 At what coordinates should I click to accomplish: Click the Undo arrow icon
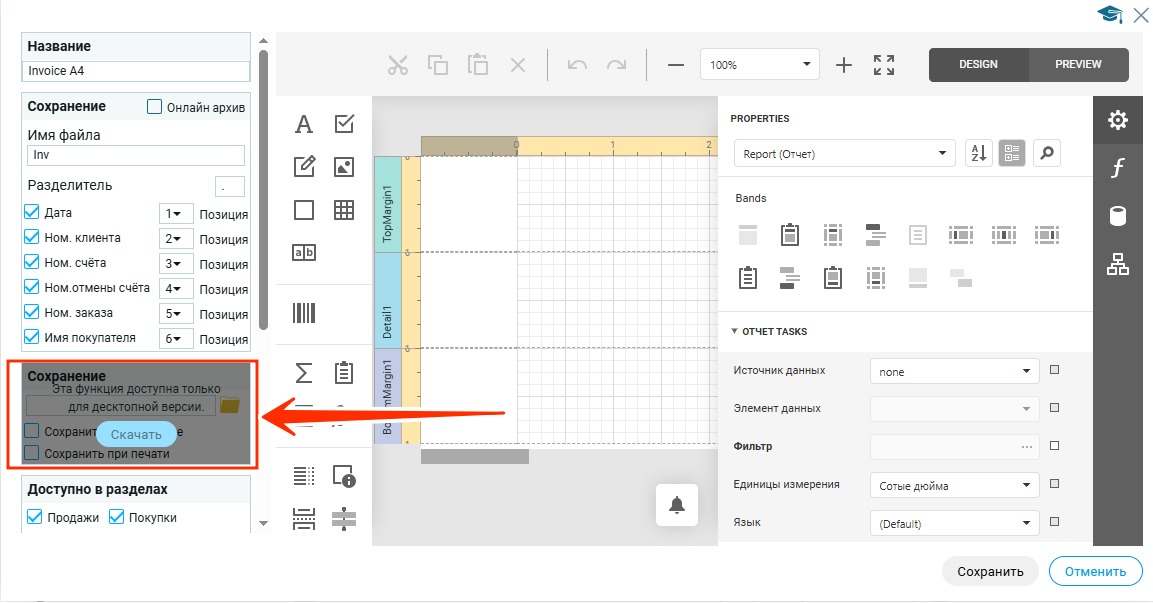click(577, 65)
